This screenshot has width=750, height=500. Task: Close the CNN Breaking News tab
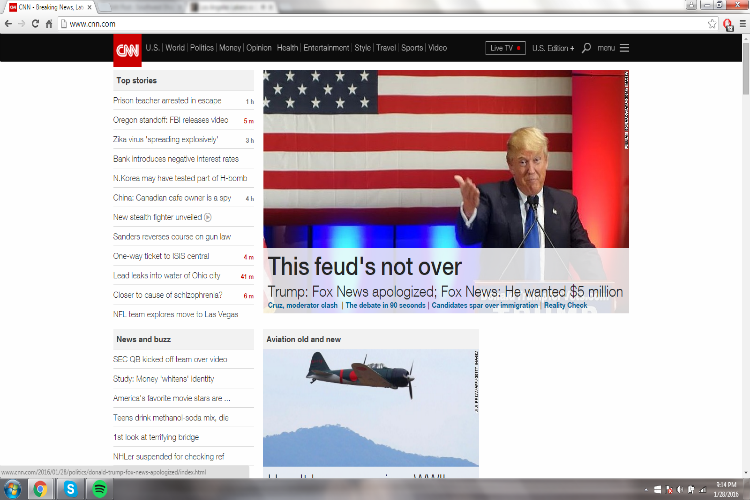tap(89, 7)
